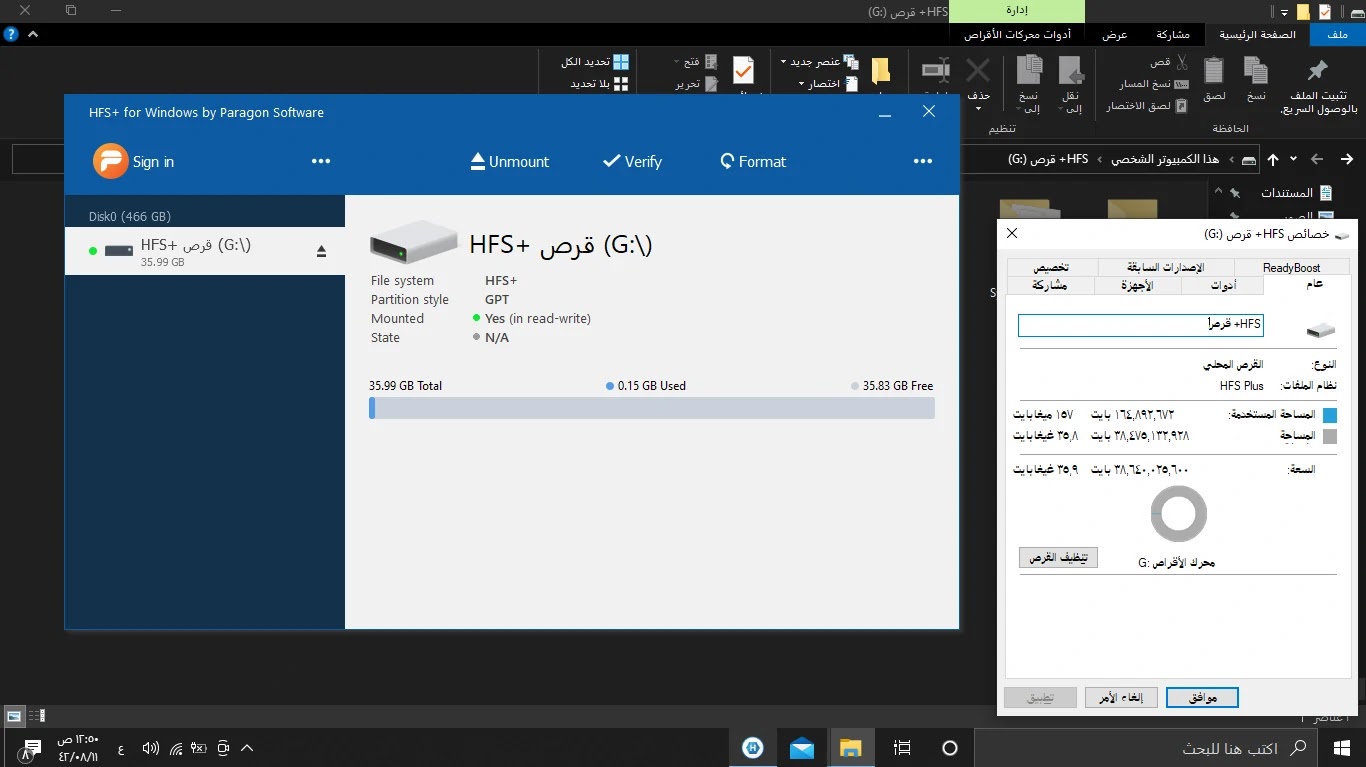
Task: Click Paste shortcut لصق الاختصار in ribbon
Action: point(1147,105)
